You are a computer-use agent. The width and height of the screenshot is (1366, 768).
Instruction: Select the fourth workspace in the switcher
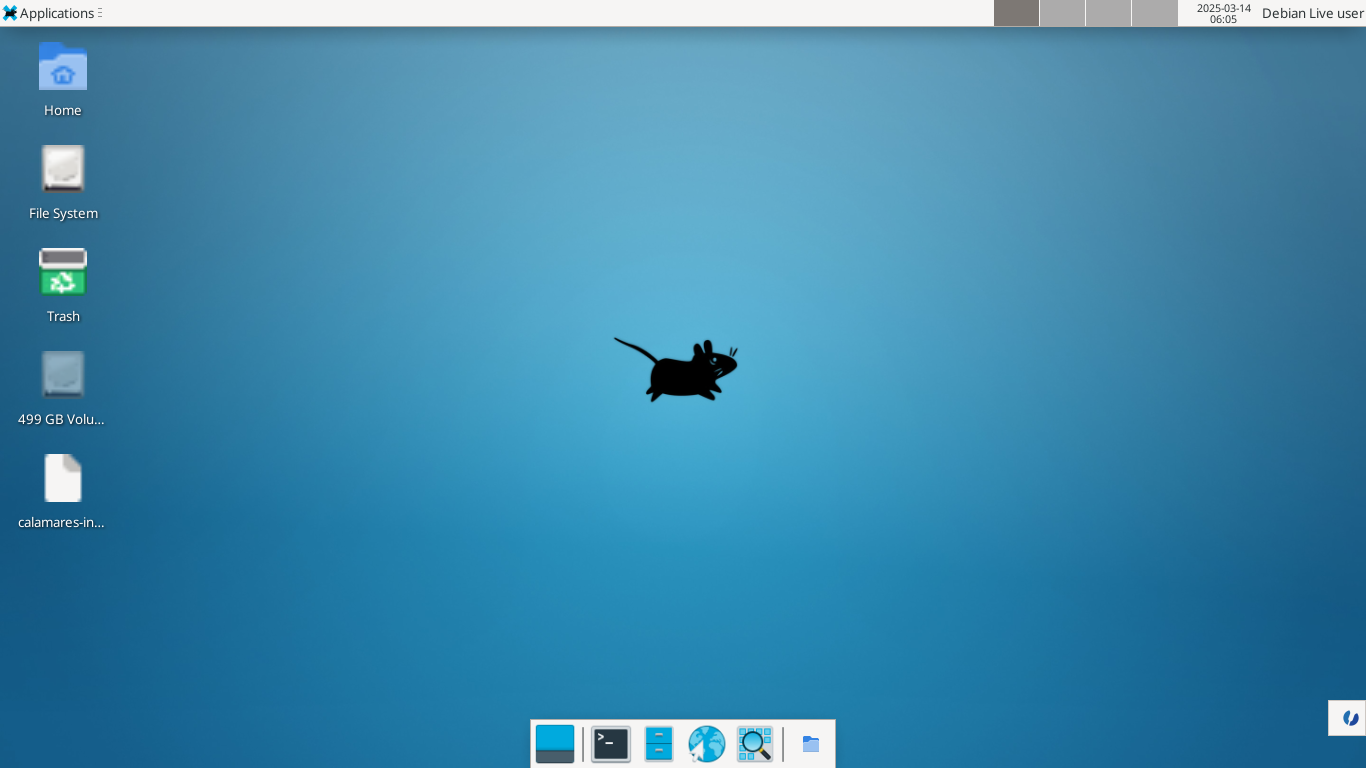1154,13
